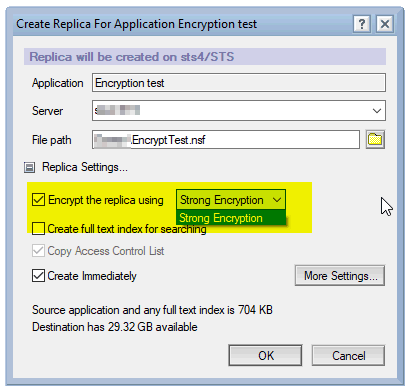Click the Copy Access Control List checkbox
Viewport: 406px width, 389px height.
(x=38, y=251)
